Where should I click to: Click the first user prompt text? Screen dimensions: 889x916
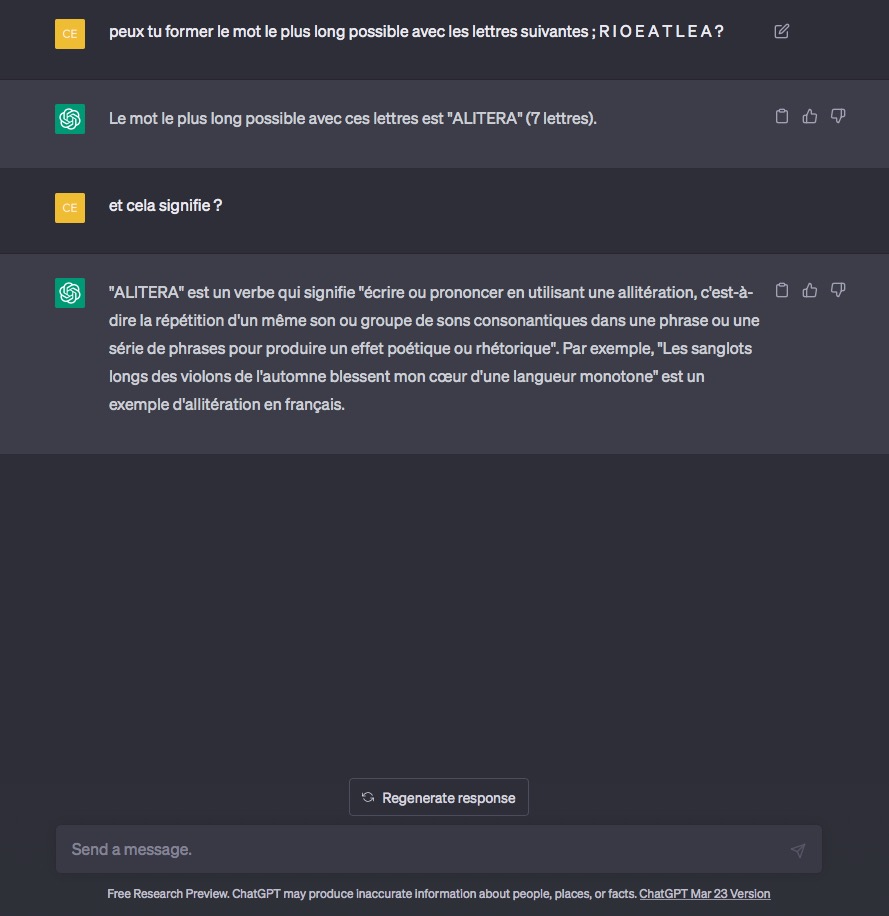point(416,31)
